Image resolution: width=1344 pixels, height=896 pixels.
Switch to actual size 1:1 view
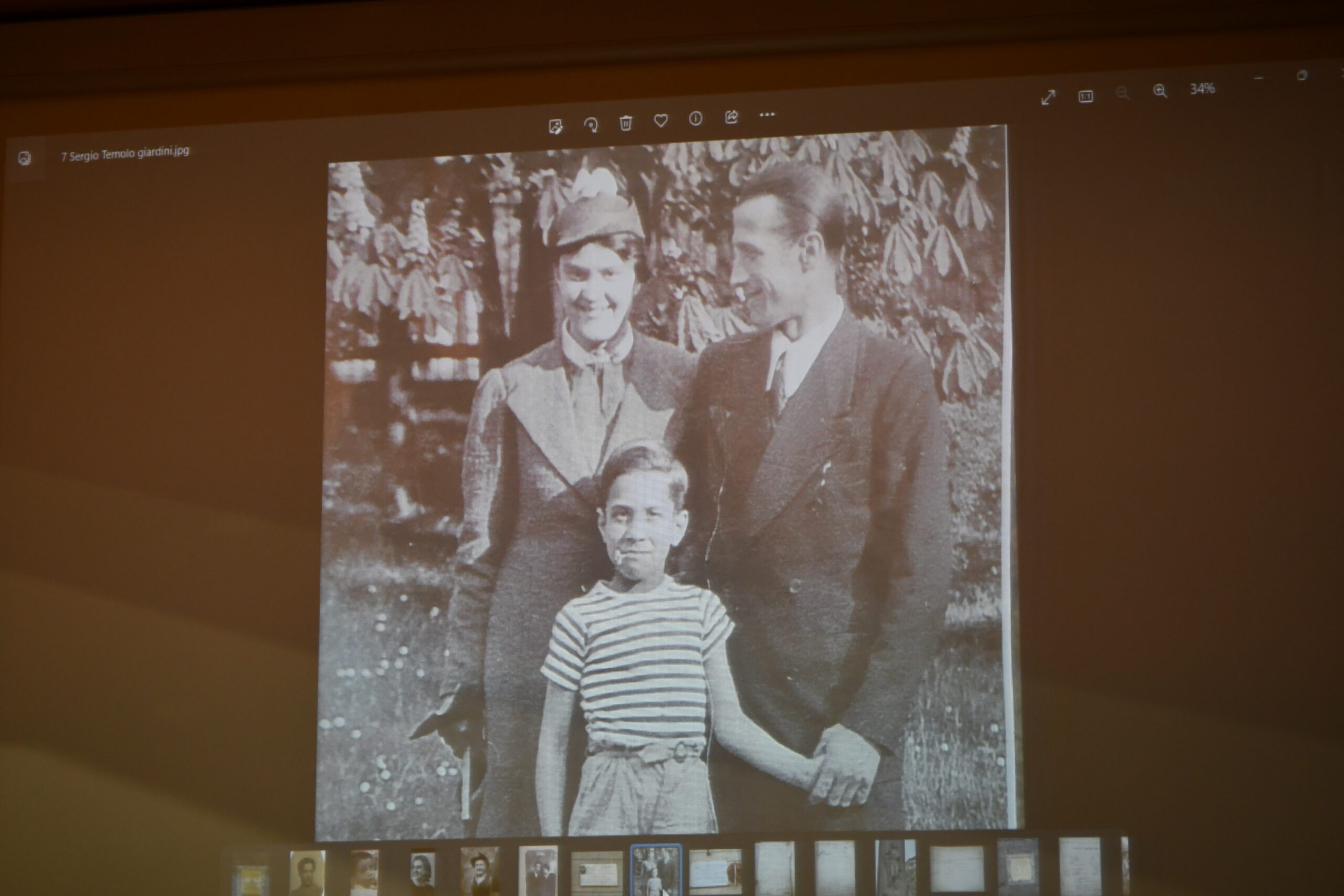[x=1086, y=96]
